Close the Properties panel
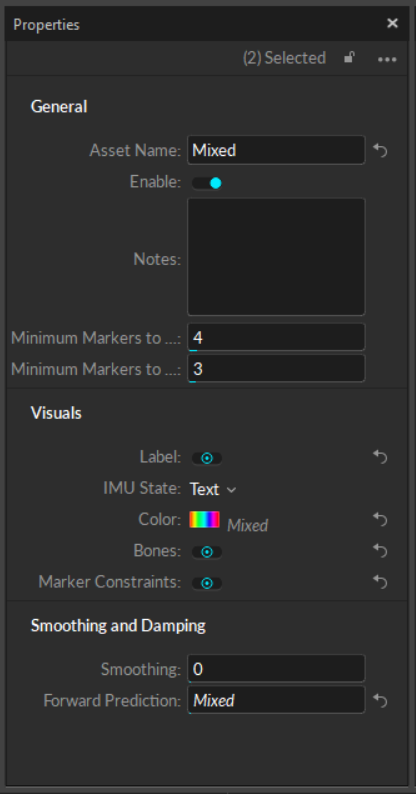Viewport: 416px width, 794px height. [x=392, y=23]
